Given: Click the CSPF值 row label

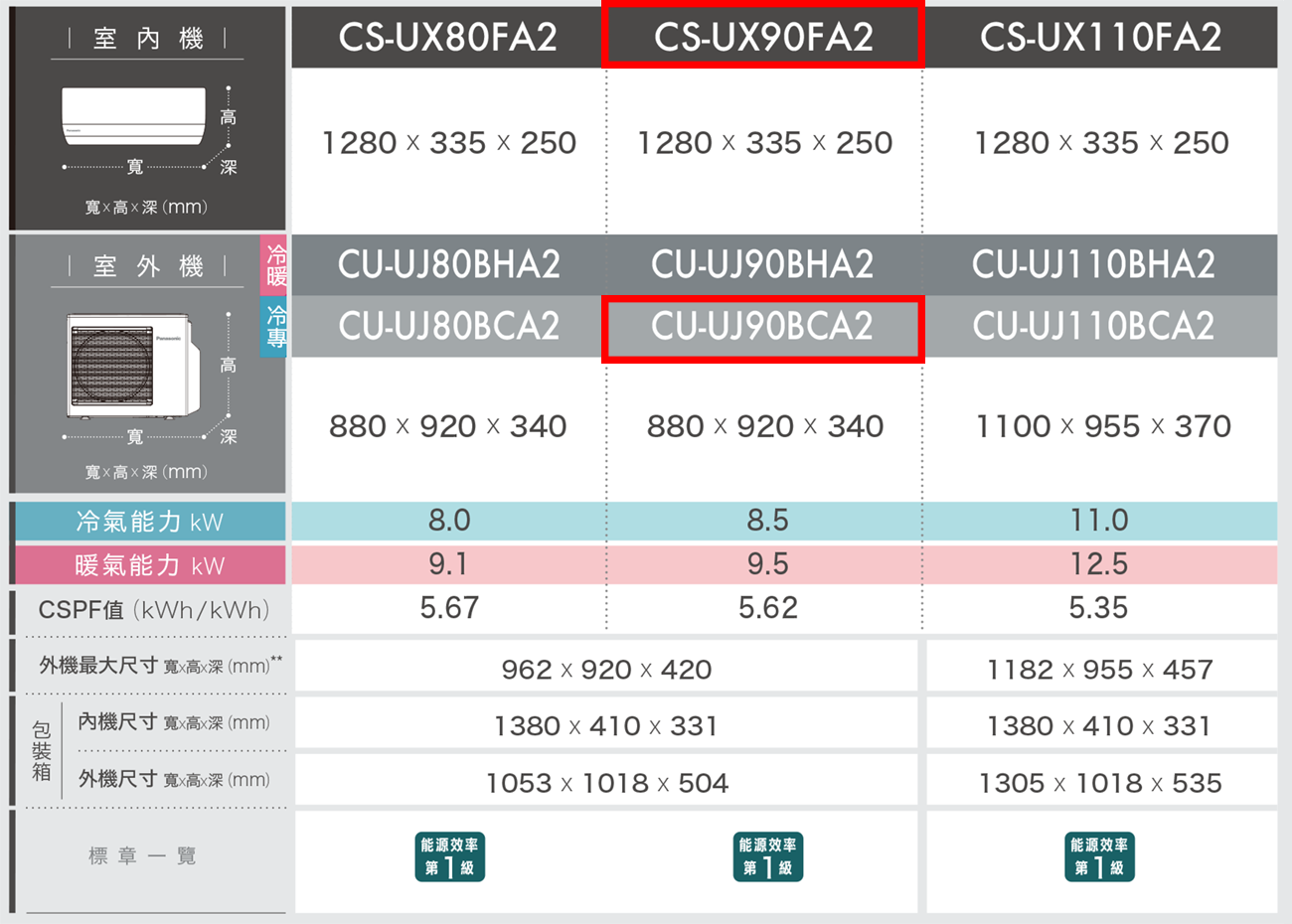Looking at the screenshot, I should tap(153, 610).
